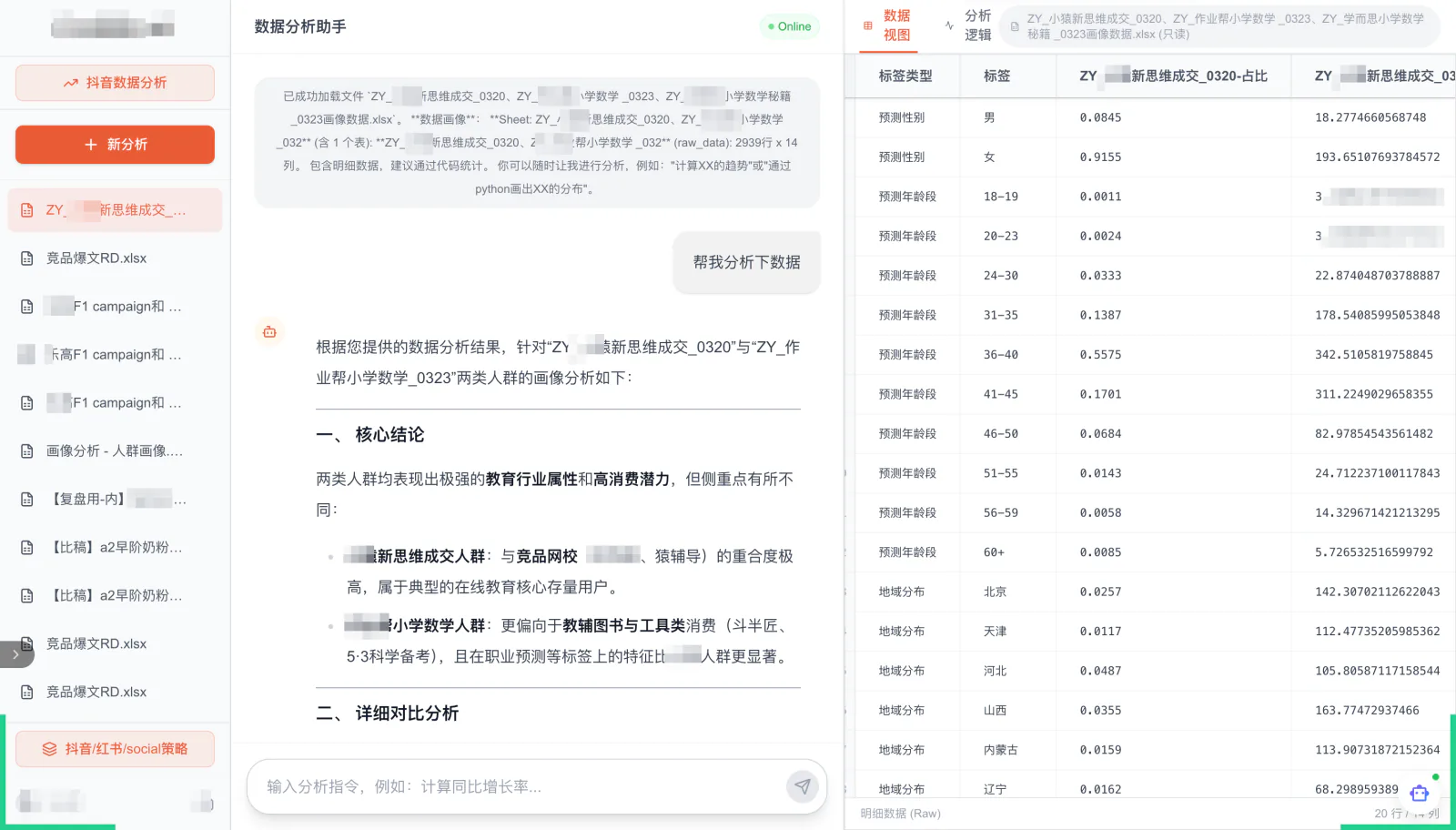Select the 北京 region label cell
Image resolution: width=1456 pixels, height=830 pixels.
pos(995,592)
